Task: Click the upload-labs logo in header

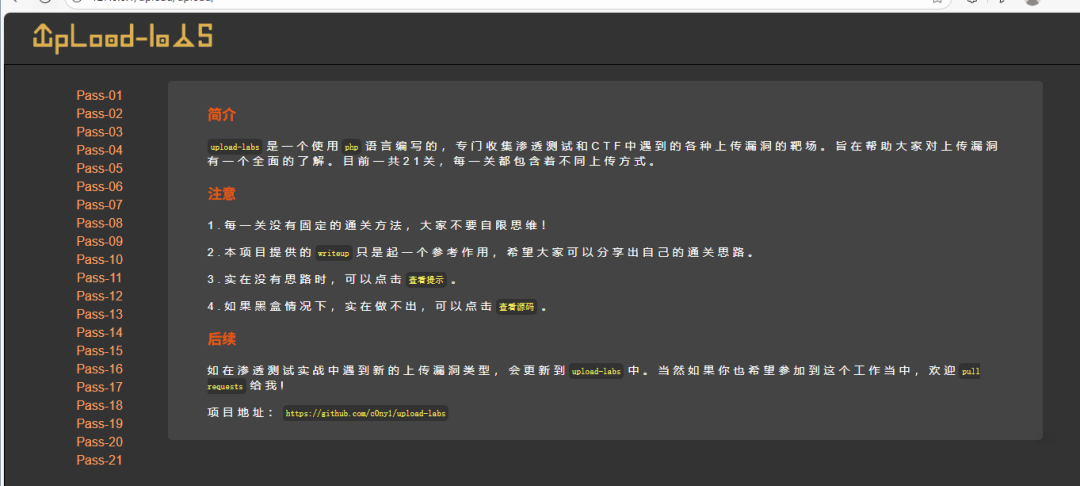Action: 122,37
